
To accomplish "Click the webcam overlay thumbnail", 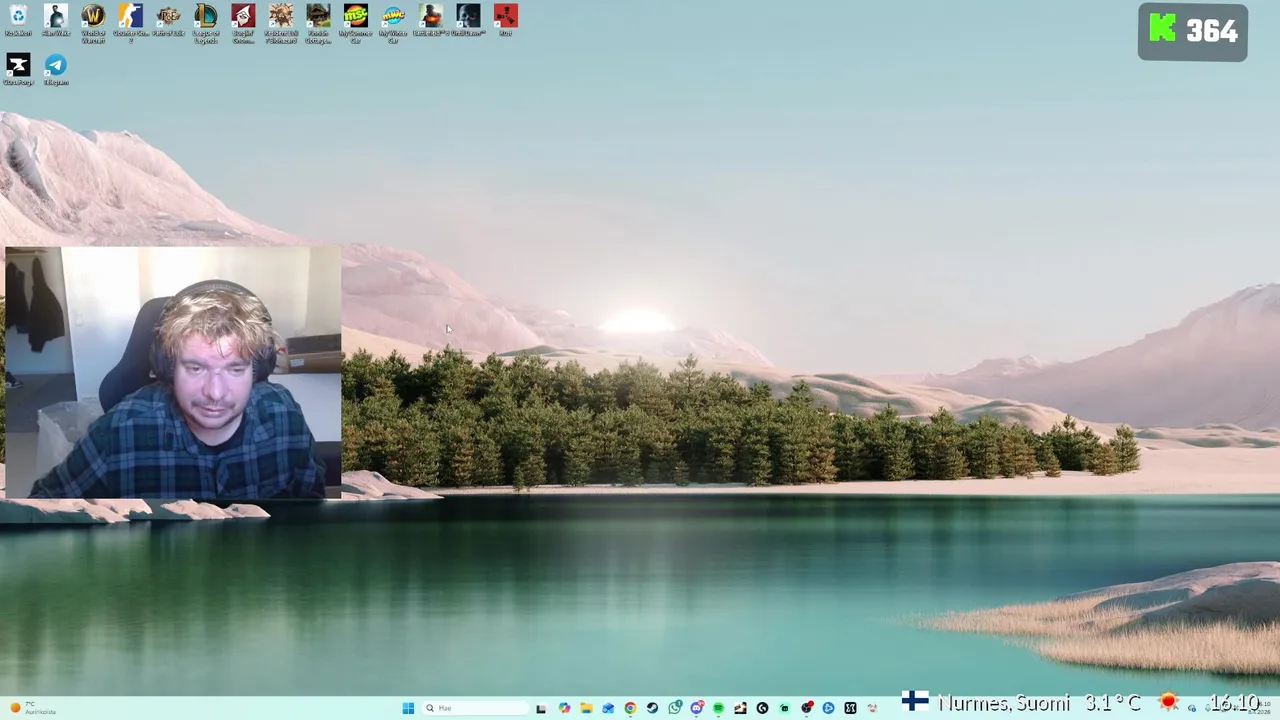I will click(172, 372).
